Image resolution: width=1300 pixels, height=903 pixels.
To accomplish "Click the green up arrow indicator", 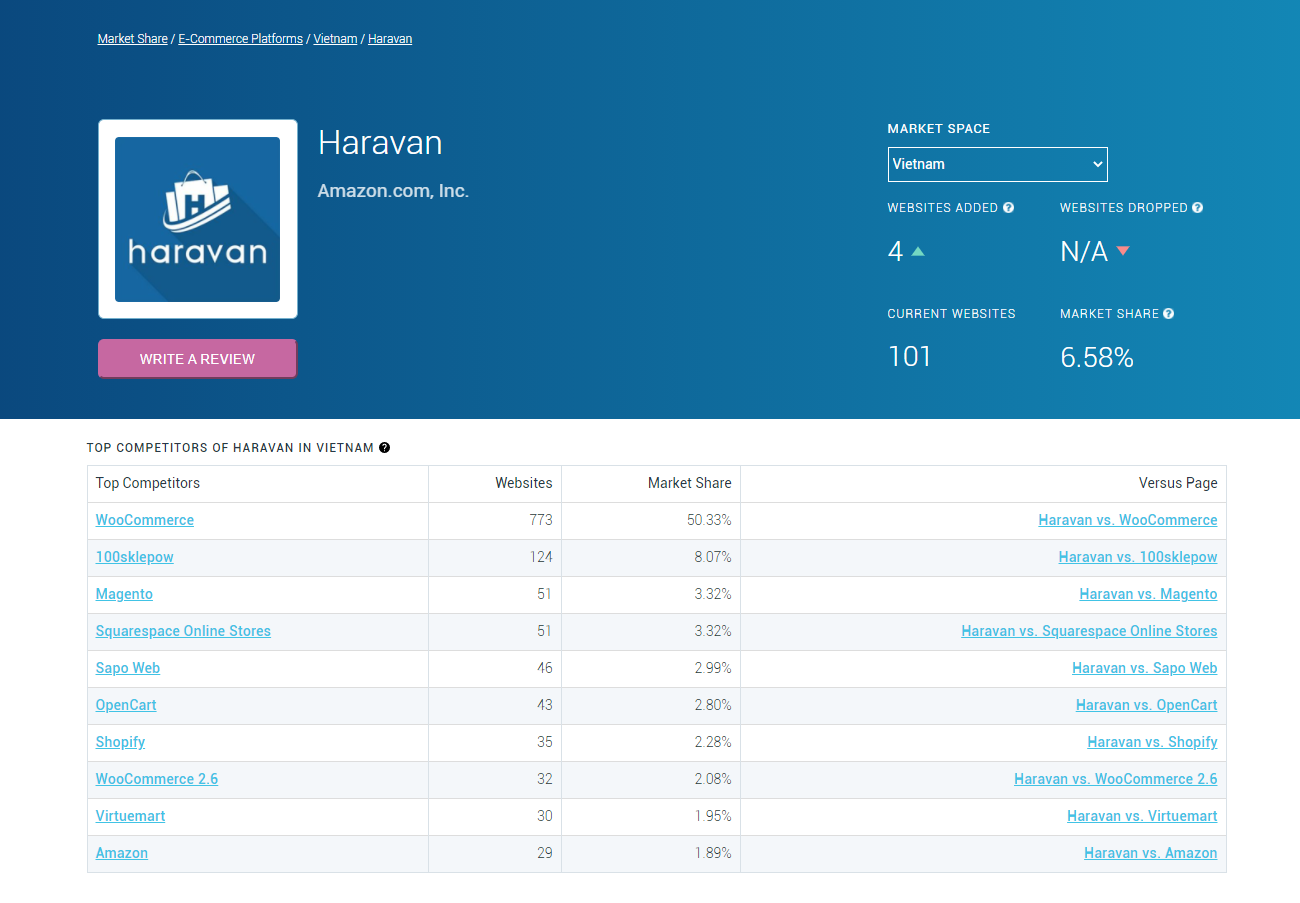I will tap(918, 251).
